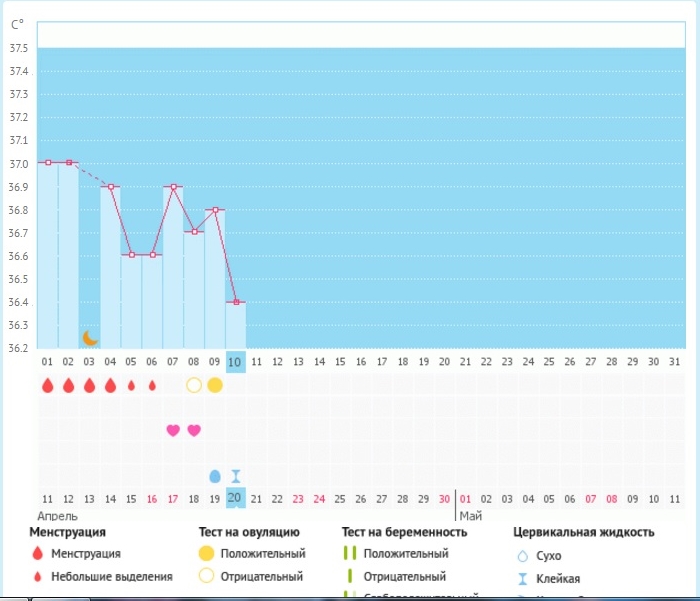Click the 'Клейкая' cervical fluid legend label
The width and height of the screenshot is (700, 601).
pos(557,578)
